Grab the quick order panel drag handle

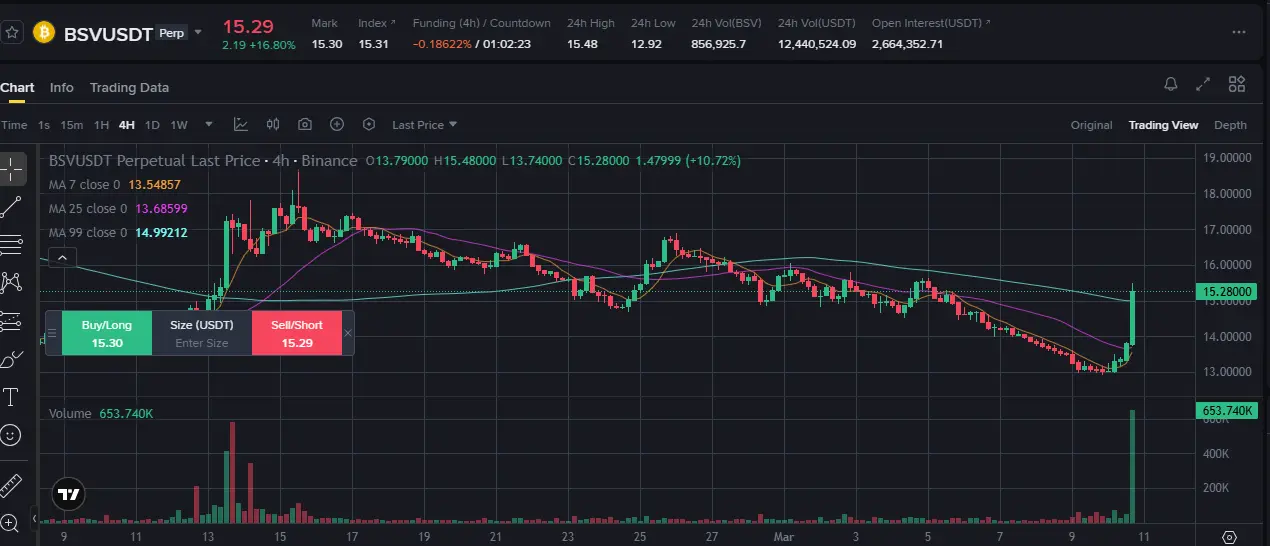(52, 333)
